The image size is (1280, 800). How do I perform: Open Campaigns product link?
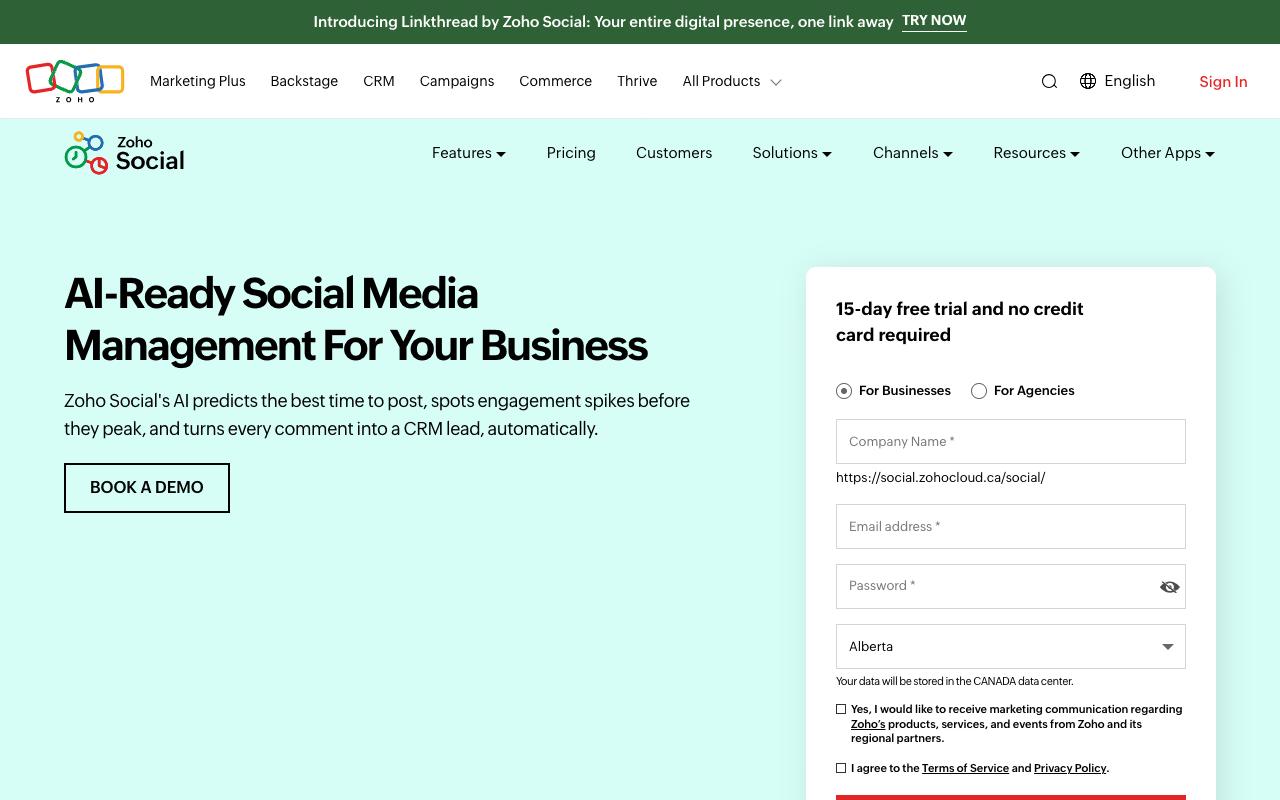(x=457, y=81)
